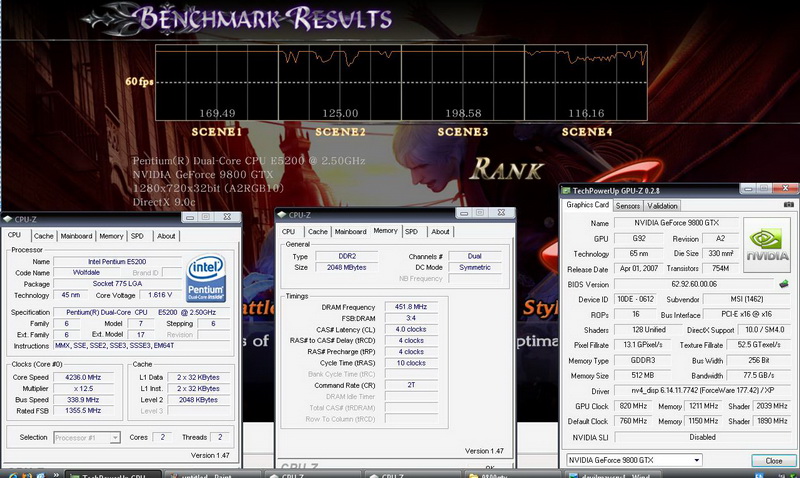Click the Bus Interface 'PCI-E x16 @ x16'
The image size is (800, 478).
click(747, 314)
